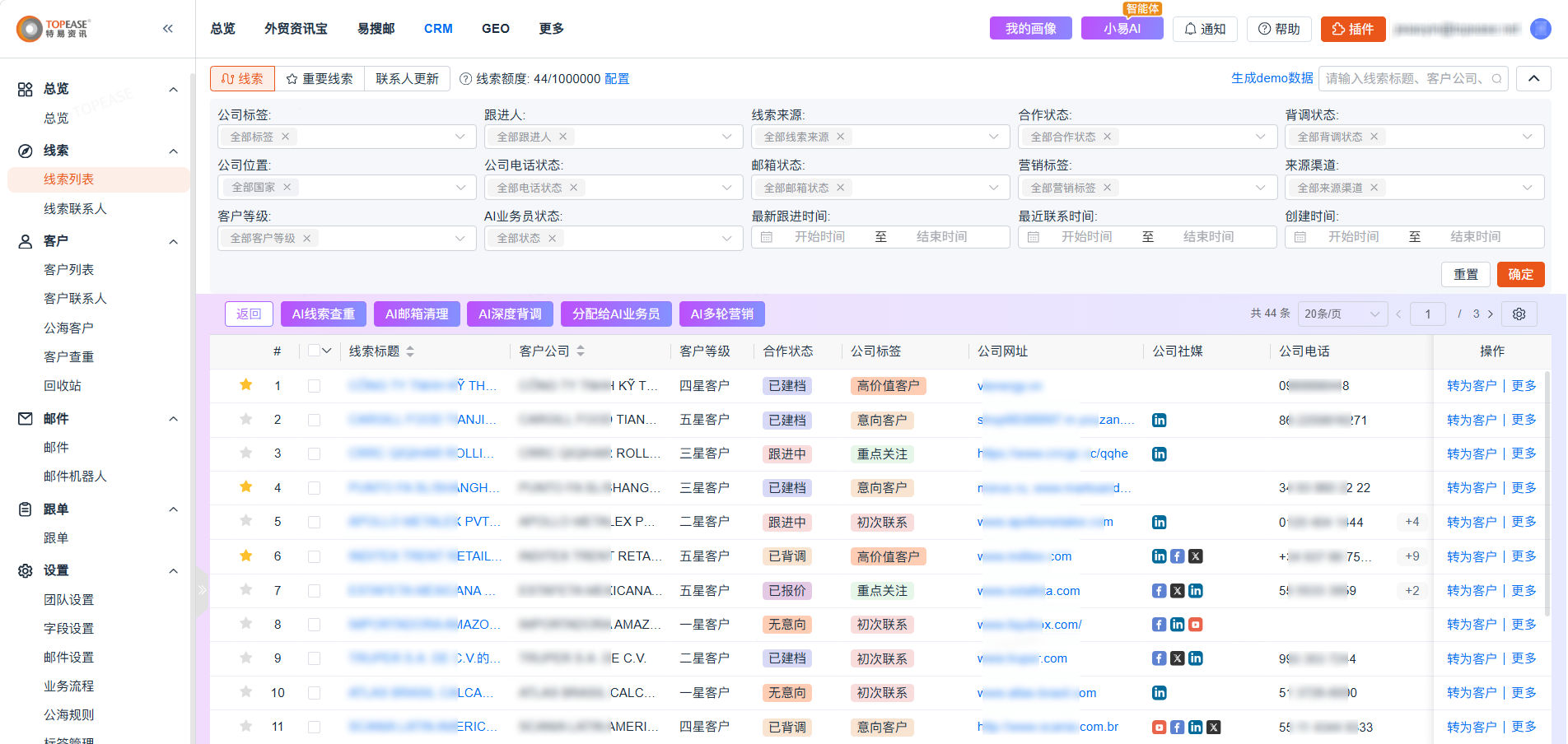Collapse the left sidebar with double-chevron icon

pyautogui.click(x=168, y=29)
